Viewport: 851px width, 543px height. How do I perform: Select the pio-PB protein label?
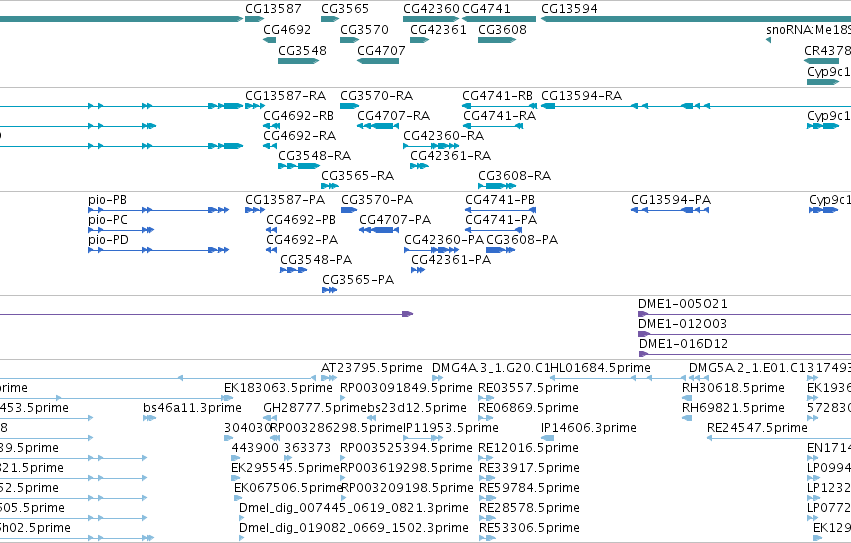[x=107, y=200]
